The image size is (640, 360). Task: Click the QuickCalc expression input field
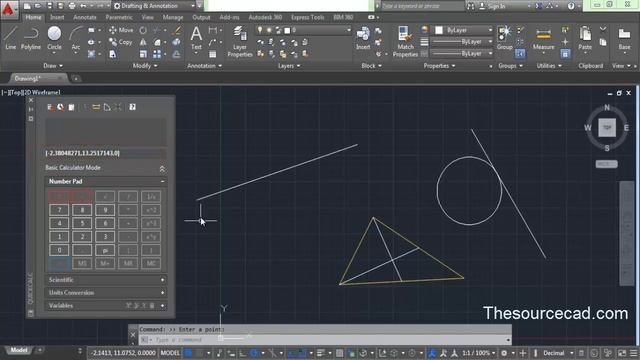click(106, 153)
